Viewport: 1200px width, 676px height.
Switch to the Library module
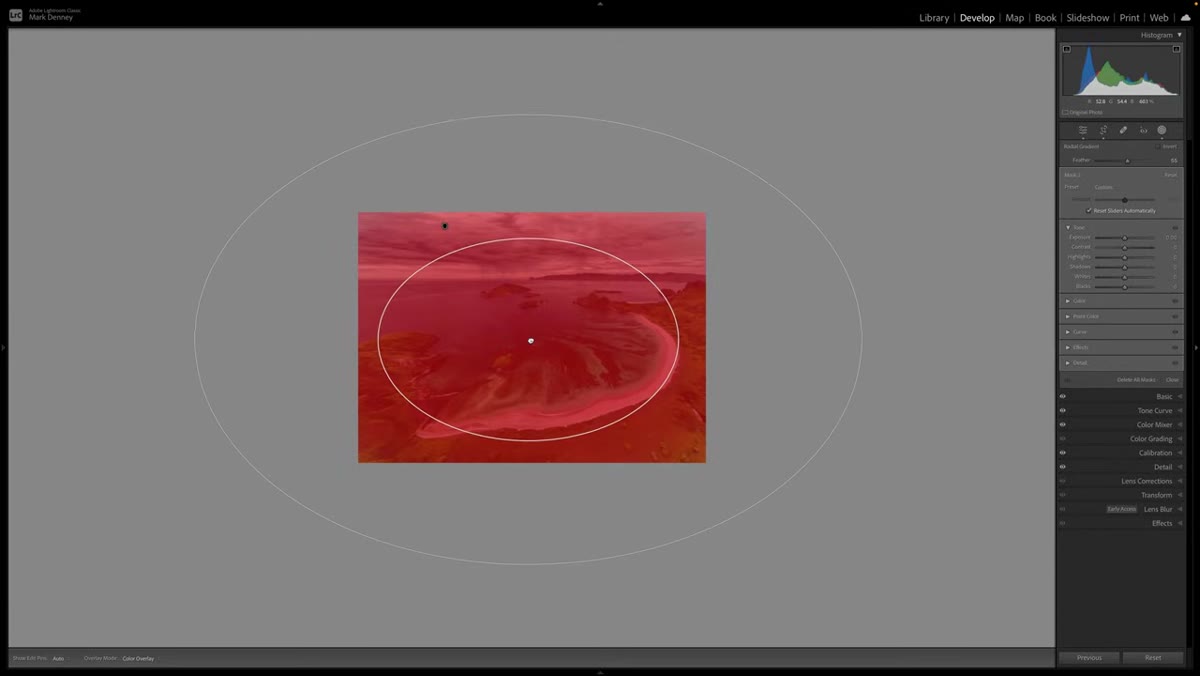tap(934, 18)
